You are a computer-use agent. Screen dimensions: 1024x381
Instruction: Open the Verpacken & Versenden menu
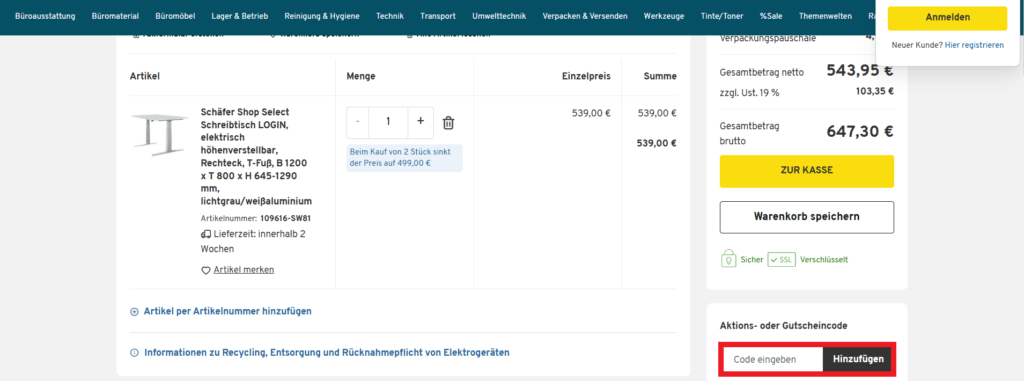(x=585, y=16)
